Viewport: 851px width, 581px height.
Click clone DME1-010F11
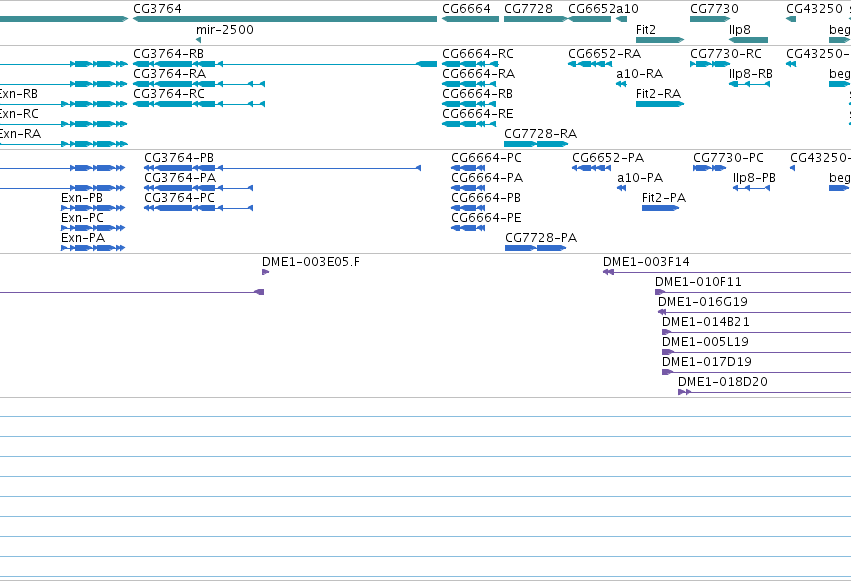[x=753, y=292]
